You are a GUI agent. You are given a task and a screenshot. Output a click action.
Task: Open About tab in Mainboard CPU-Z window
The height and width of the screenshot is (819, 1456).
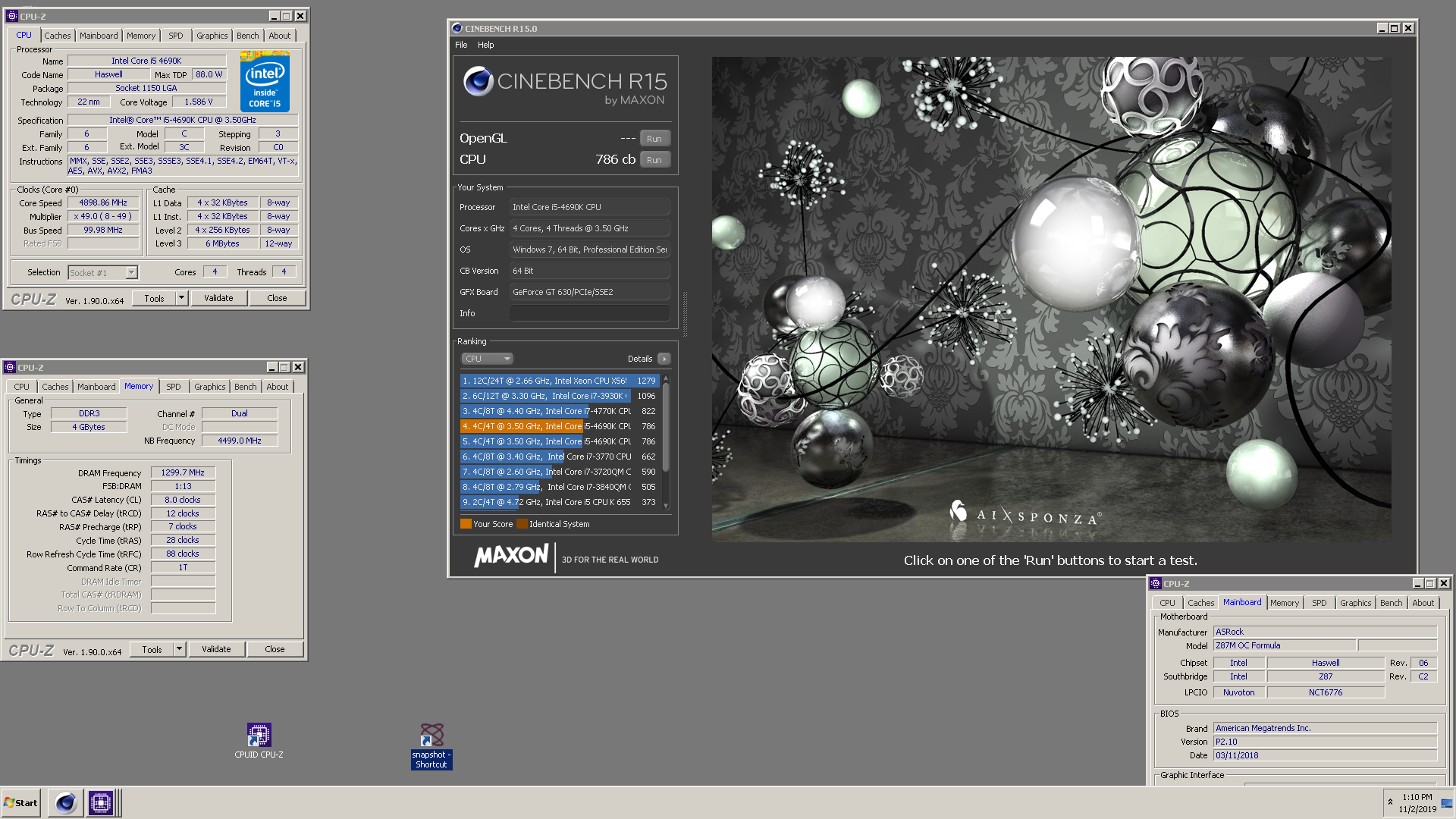1423,603
